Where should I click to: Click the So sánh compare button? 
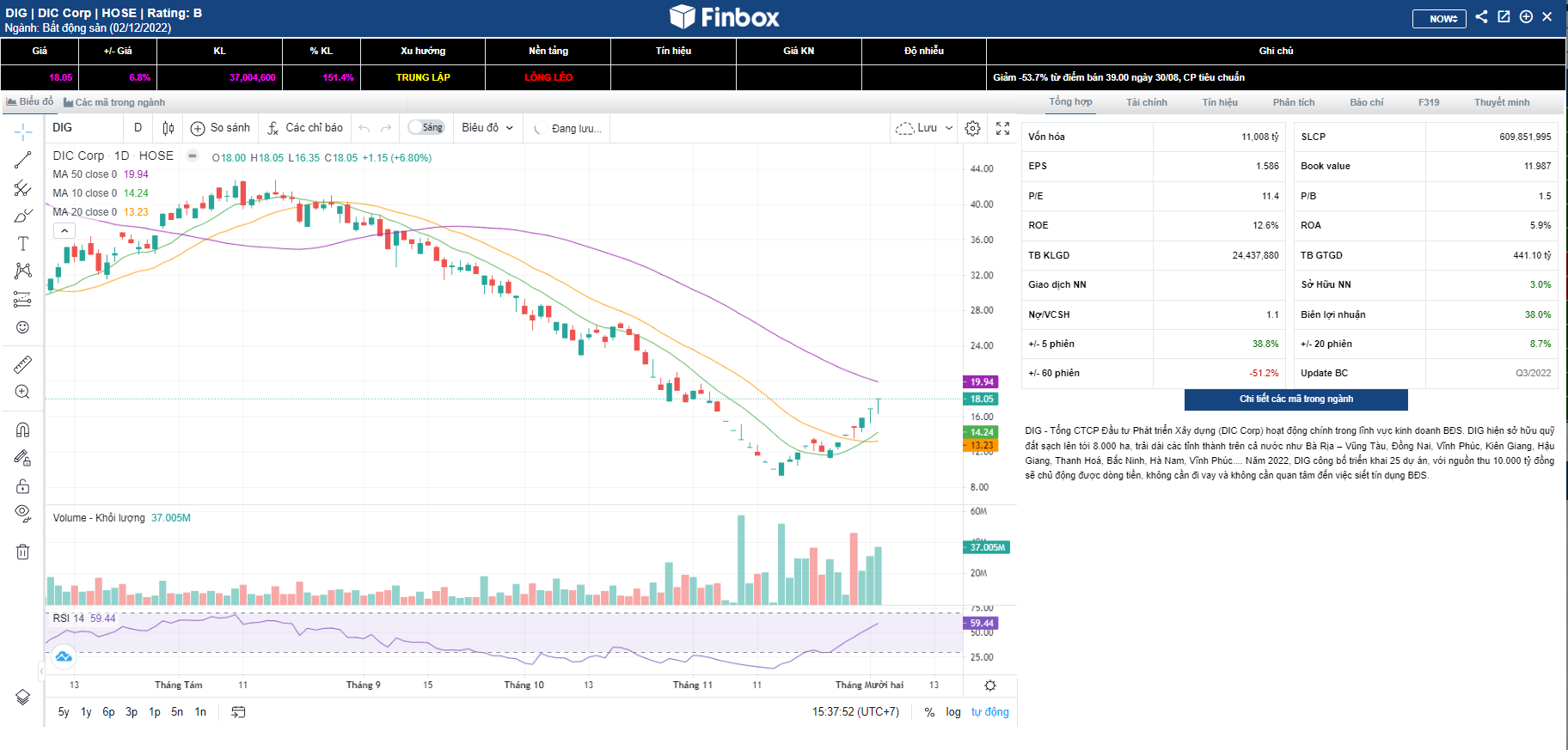(x=221, y=128)
